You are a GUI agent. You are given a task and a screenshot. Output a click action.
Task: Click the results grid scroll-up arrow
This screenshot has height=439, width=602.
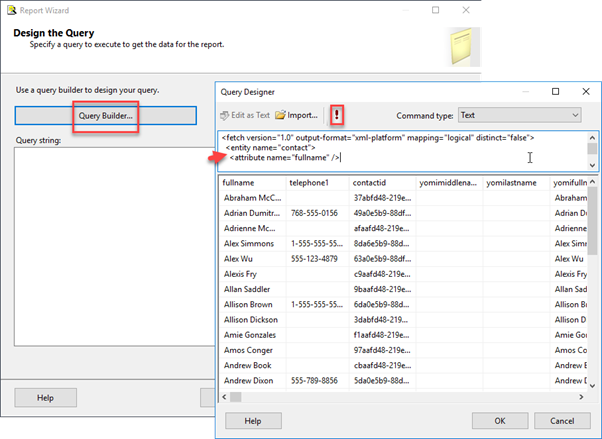pos(592,182)
